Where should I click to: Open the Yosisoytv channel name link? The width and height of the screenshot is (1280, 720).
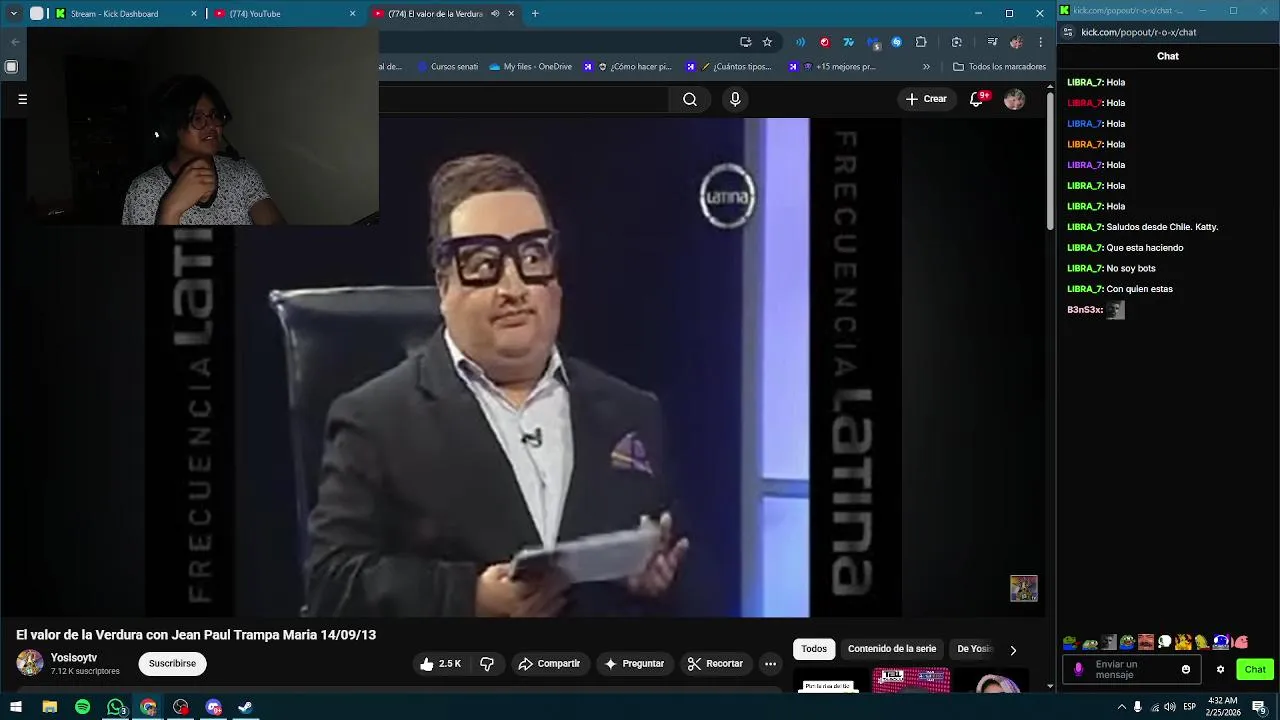74,658
